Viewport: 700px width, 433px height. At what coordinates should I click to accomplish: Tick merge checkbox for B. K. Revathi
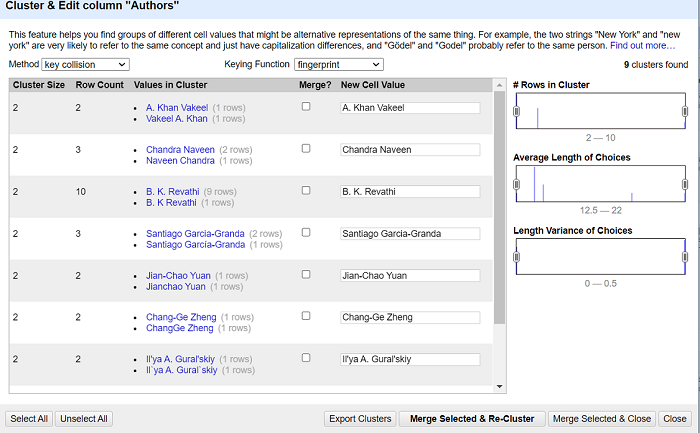(306, 190)
